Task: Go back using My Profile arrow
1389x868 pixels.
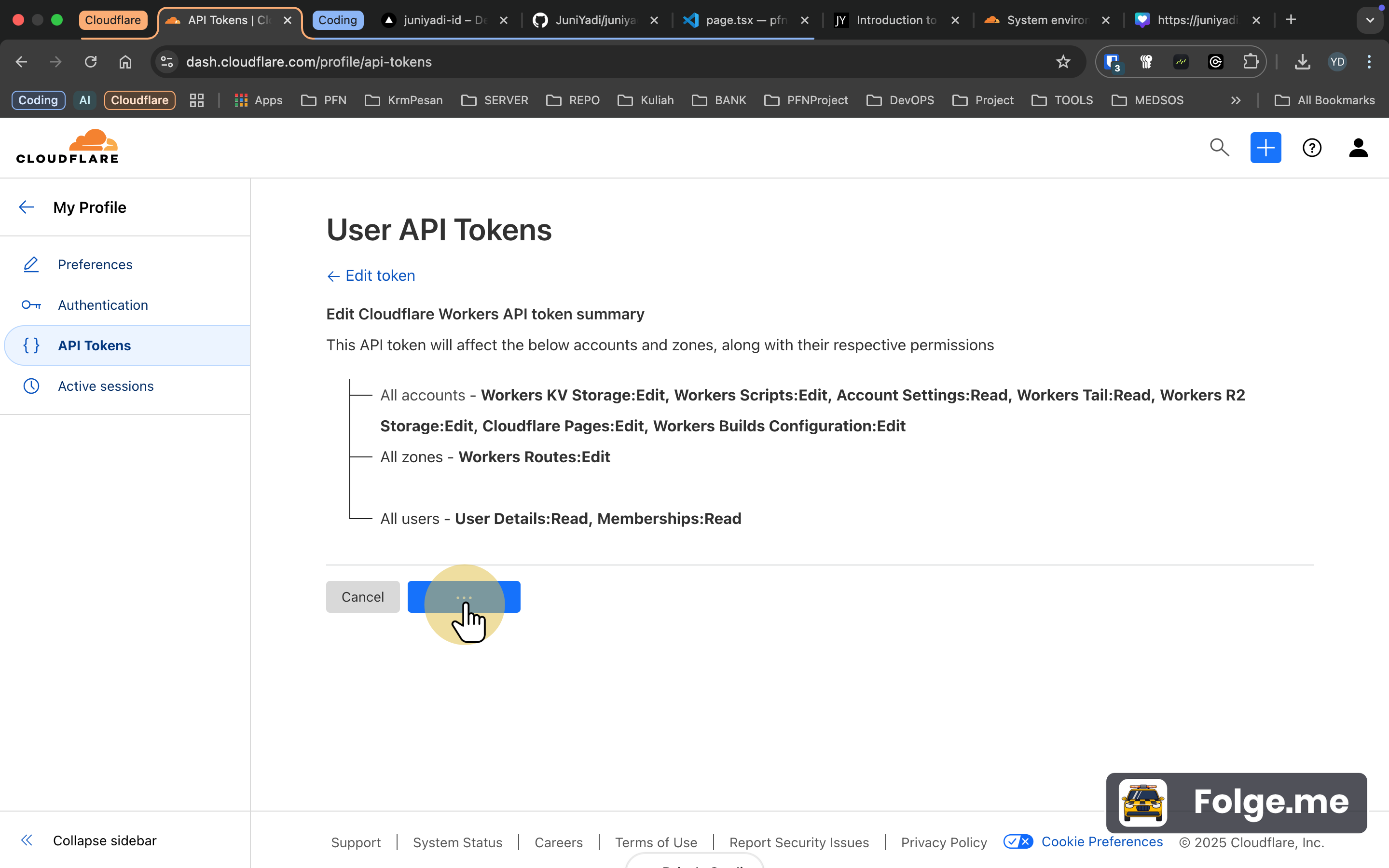Action: tap(27, 207)
